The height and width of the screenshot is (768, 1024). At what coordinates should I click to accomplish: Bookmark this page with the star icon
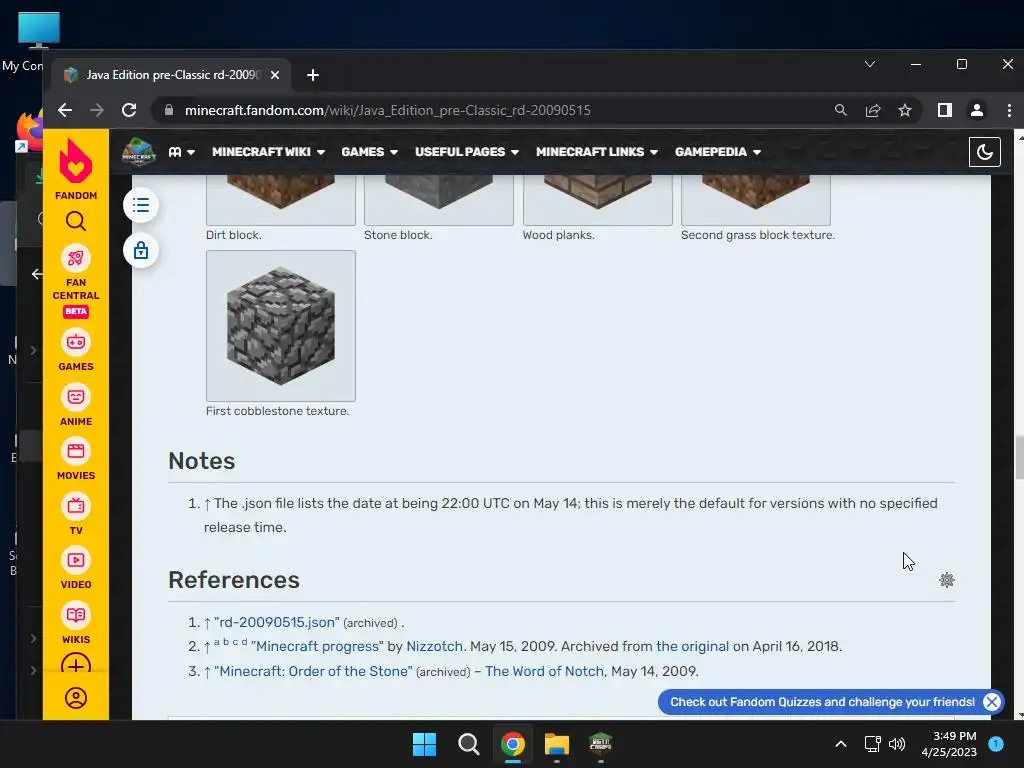pyautogui.click(x=904, y=110)
